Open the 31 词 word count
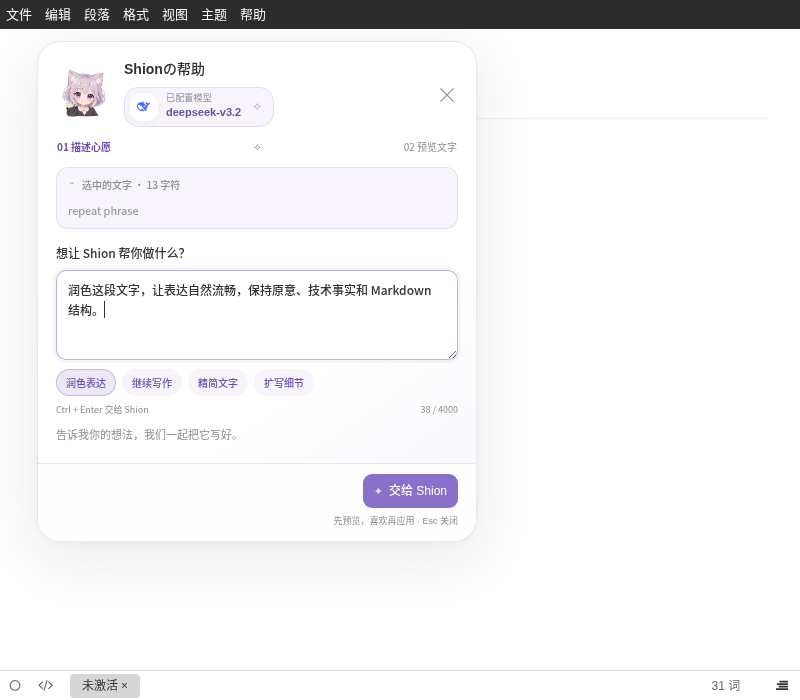The height and width of the screenshot is (700, 800). point(726,685)
